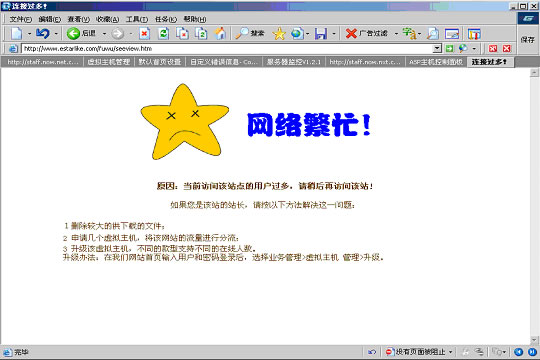Open the dropdown next to the floppy save icon
The height and width of the screenshot is (360, 540).
point(334,33)
